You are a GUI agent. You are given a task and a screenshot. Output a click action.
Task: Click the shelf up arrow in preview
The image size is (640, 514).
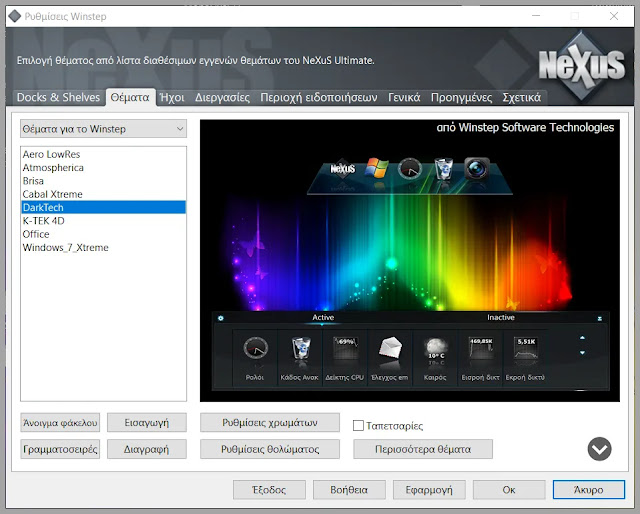(582, 338)
